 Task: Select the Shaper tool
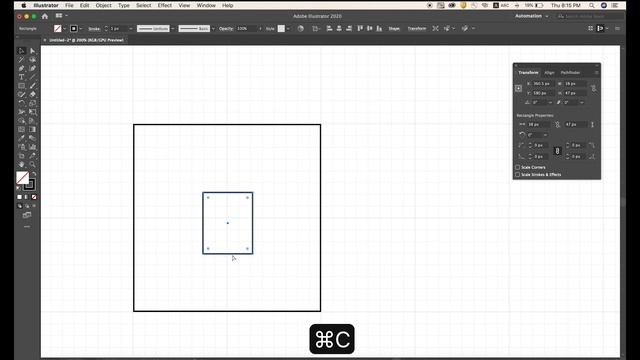tap(22, 95)
